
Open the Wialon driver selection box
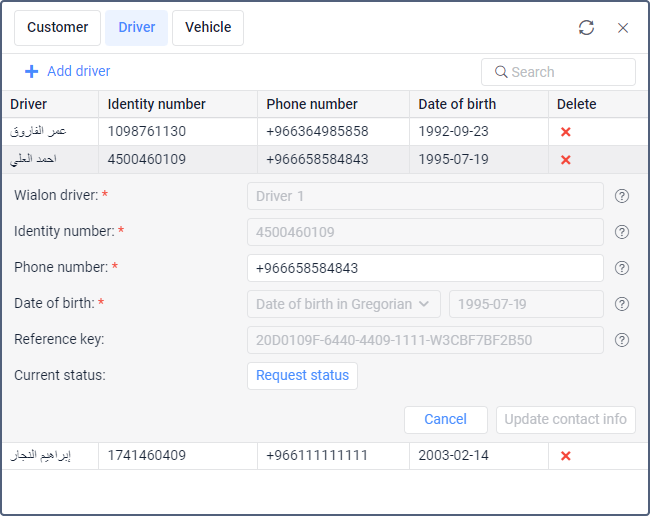pos(424,196)
